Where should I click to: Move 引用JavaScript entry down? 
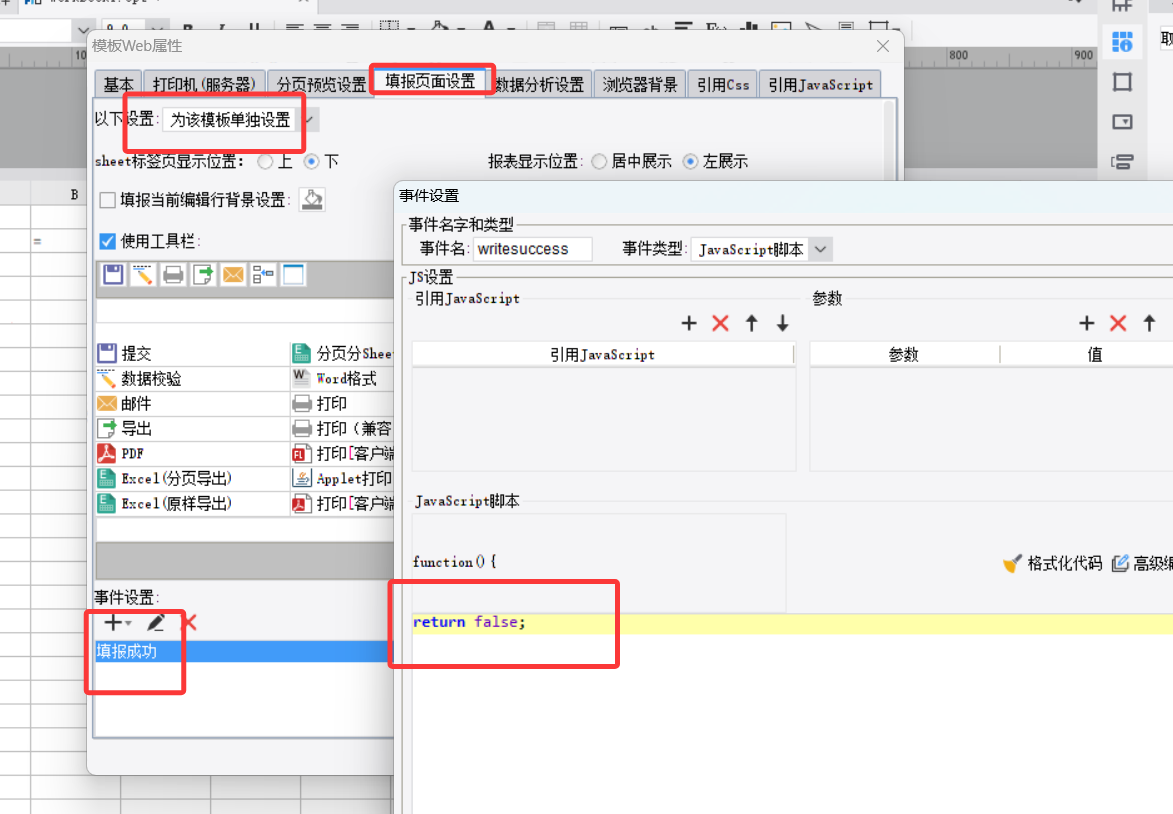click(782, 323)
